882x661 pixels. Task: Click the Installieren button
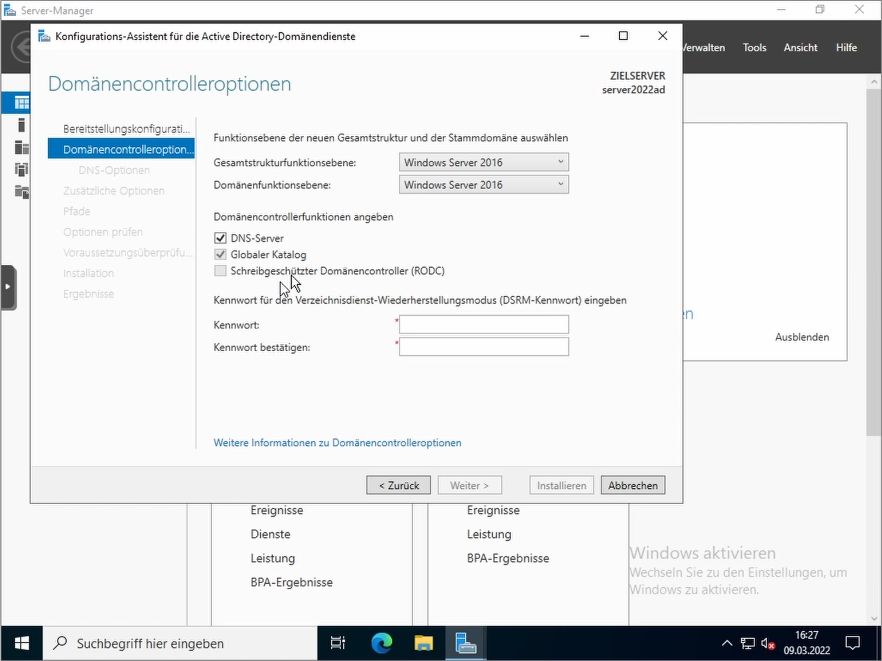(561, 485)
